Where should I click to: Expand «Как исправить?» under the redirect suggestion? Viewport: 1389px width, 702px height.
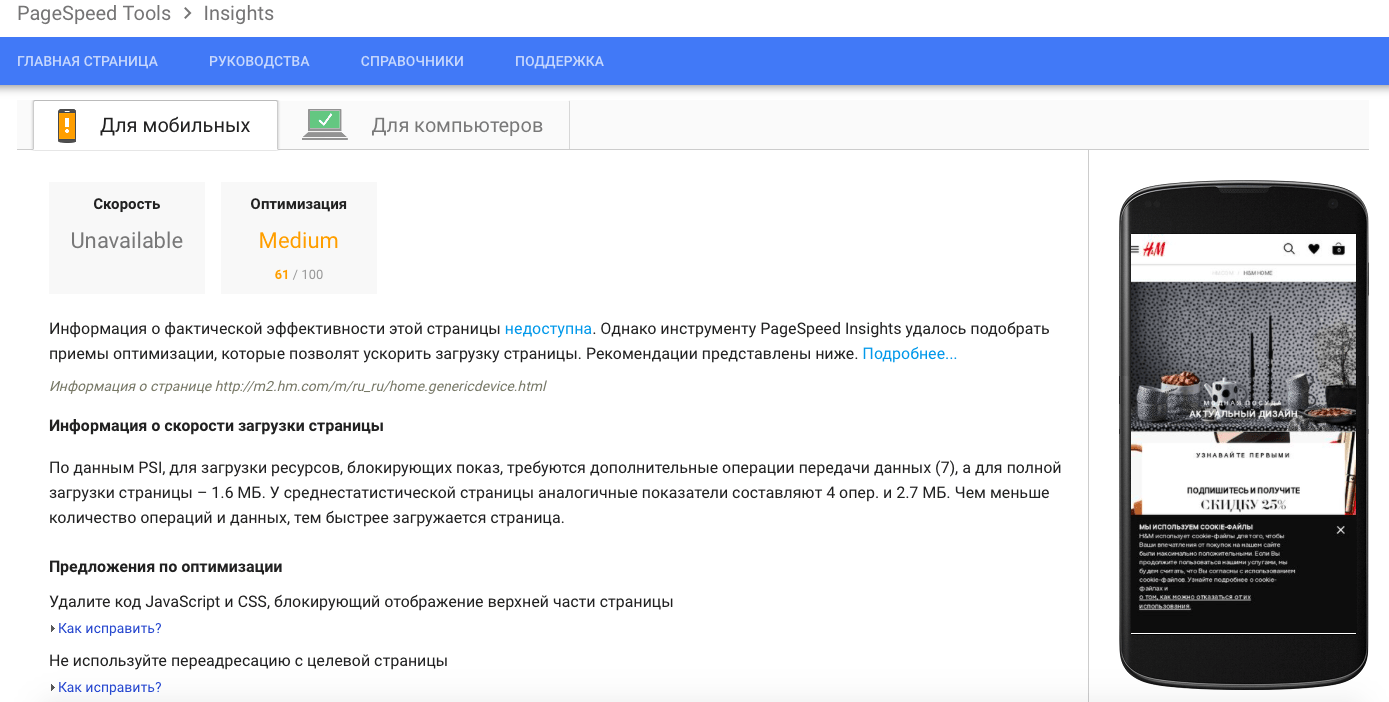point(109,687)
